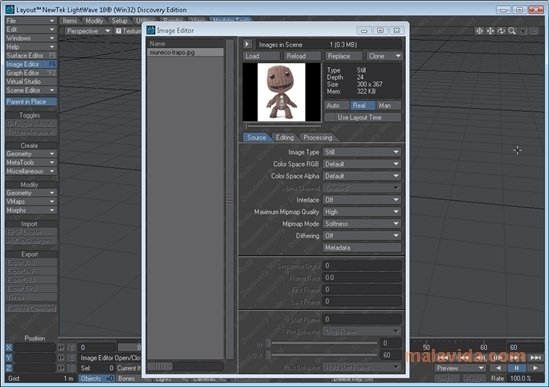Select Man mode in Image Editor
This screenshot has height=387, width=549.
tap(389, 105)
